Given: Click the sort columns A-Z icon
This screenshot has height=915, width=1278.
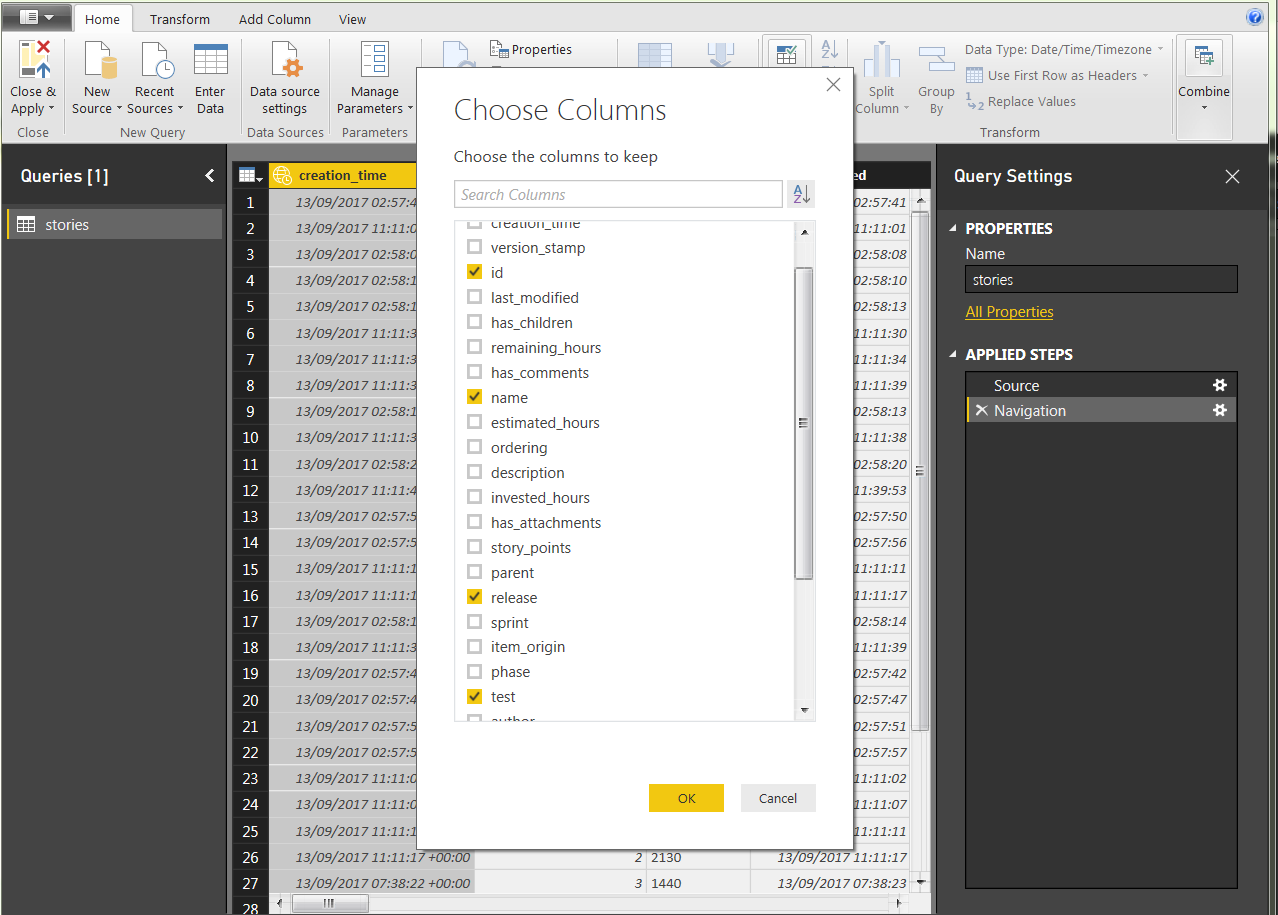Looking at the screenshot, I should click(x=800, y=194).
